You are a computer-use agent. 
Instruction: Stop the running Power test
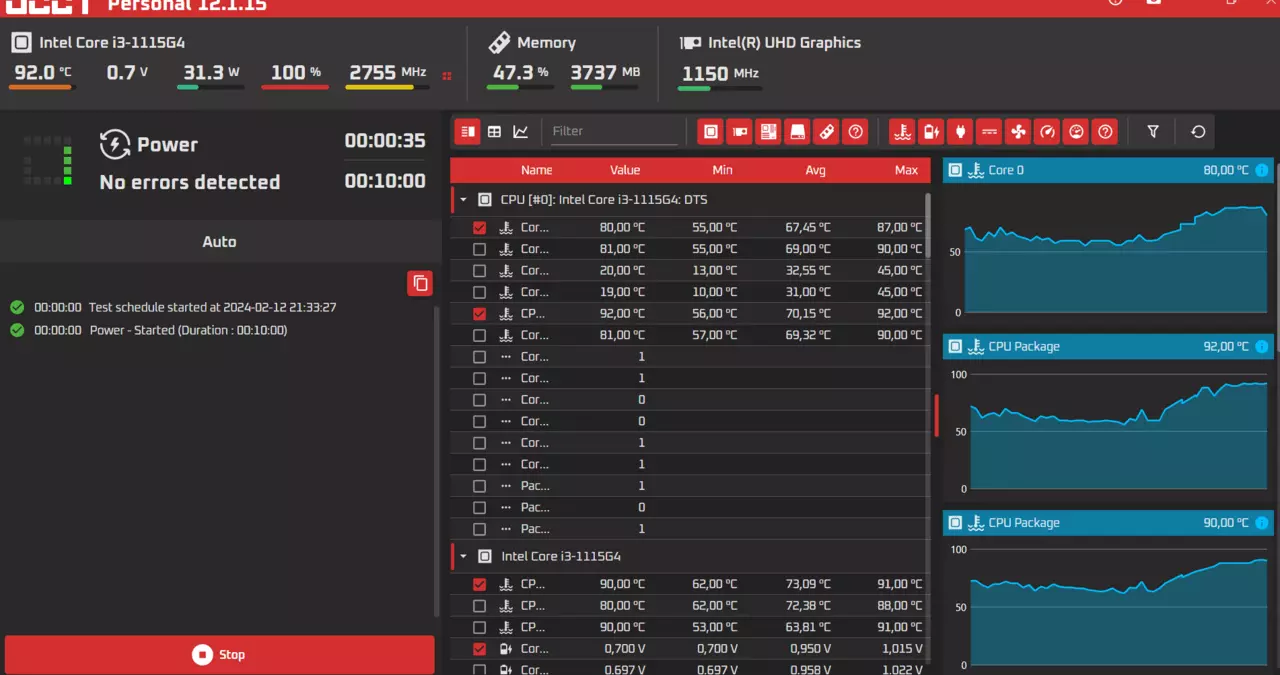[219, 655]
